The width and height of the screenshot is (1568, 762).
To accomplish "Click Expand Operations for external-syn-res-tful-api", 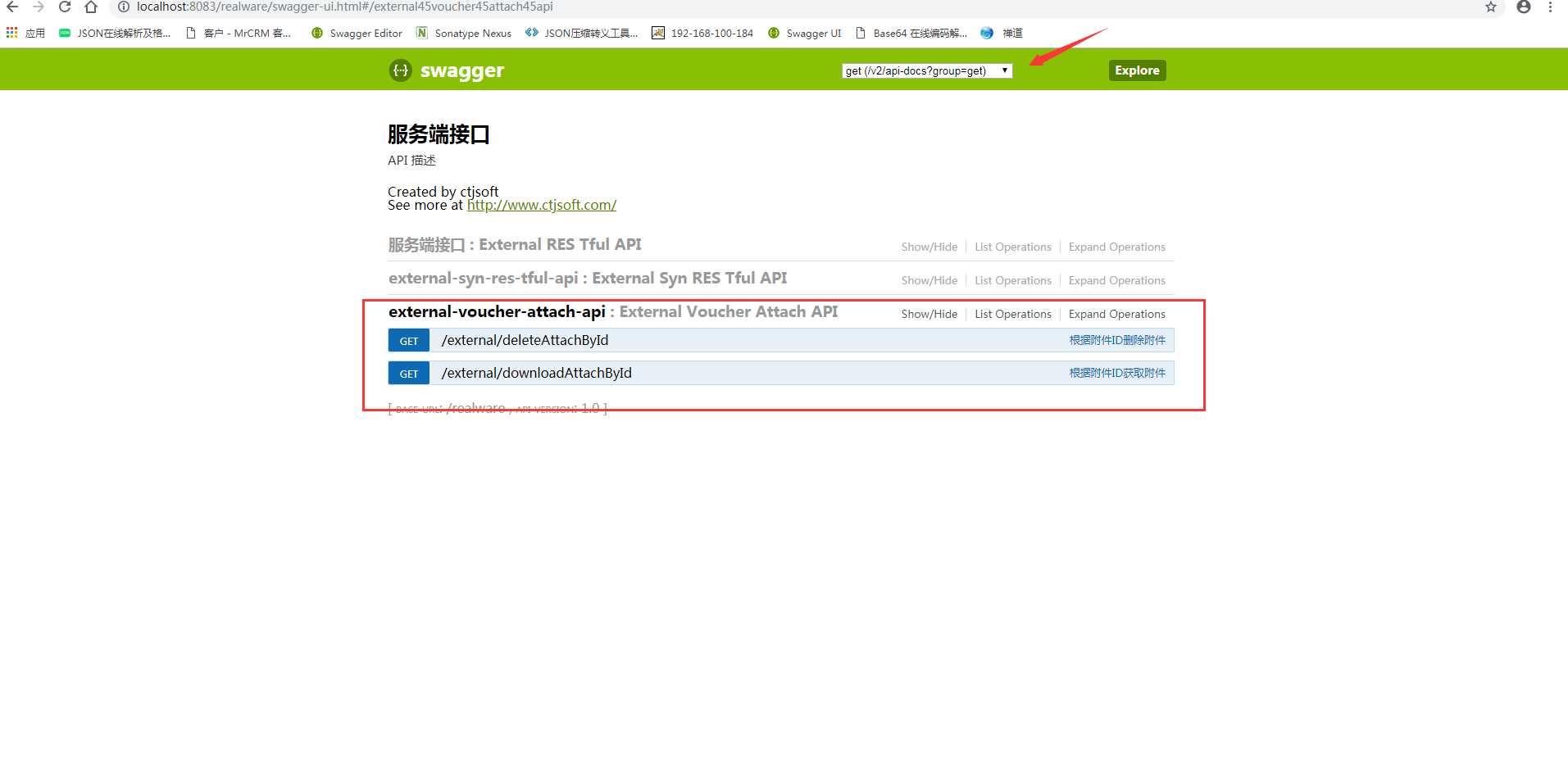I will 1116,280.
